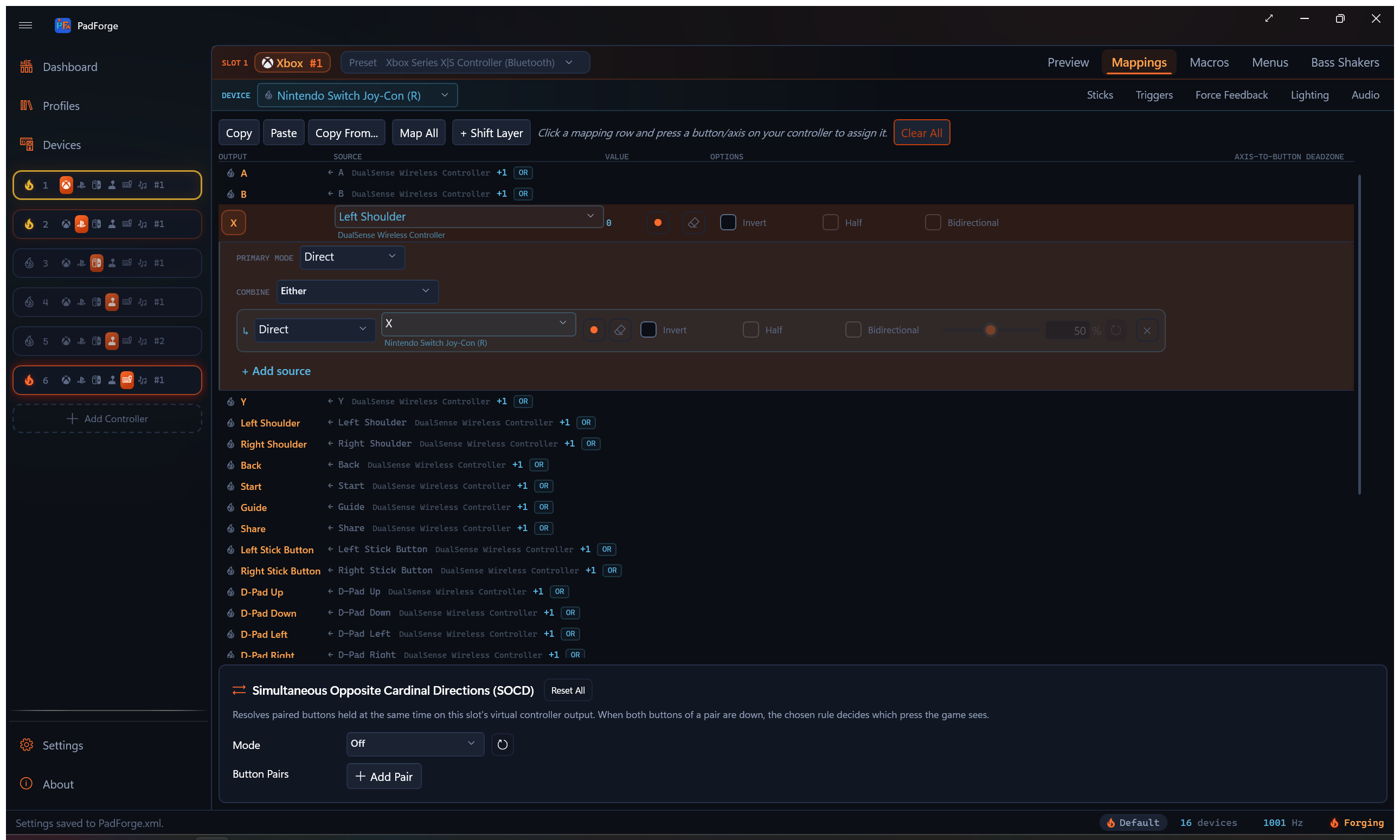Click record button in Joy-Con source row
Viewport: 1400px width, 840px height.
point(594,331)
